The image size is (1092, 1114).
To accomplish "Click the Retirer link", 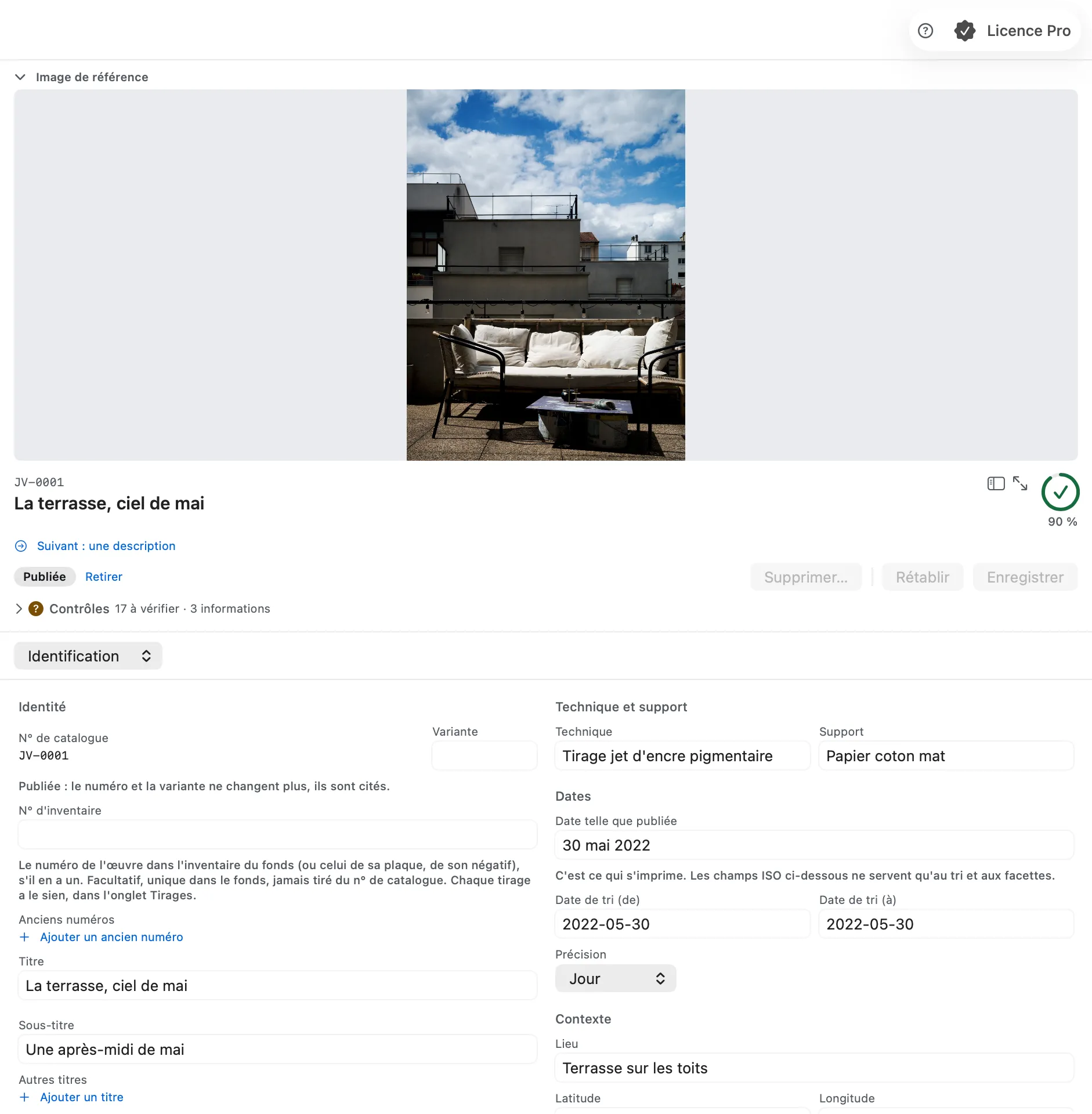I will (104, 577).
